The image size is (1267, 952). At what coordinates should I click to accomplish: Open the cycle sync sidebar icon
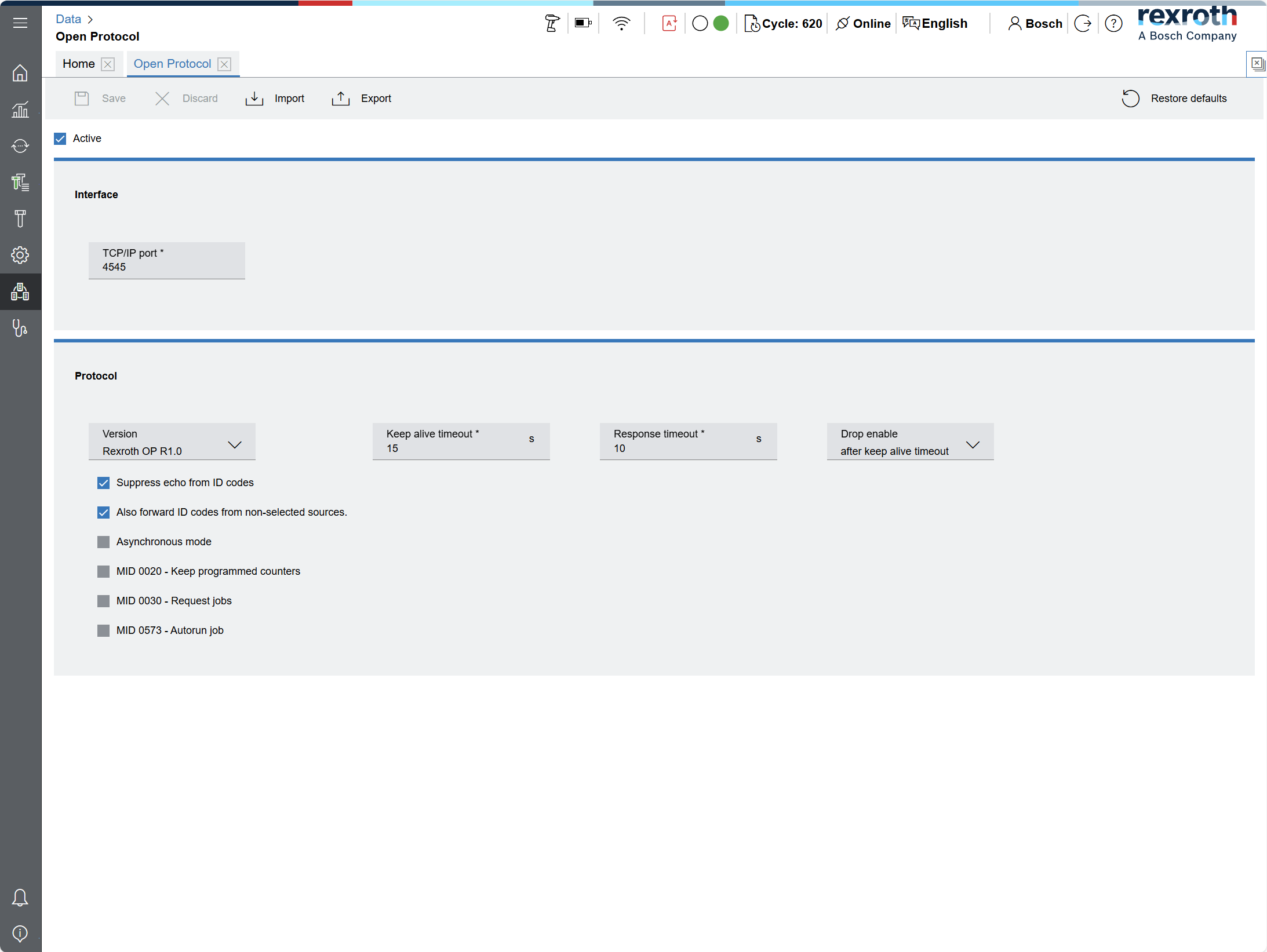pos(20,146)
